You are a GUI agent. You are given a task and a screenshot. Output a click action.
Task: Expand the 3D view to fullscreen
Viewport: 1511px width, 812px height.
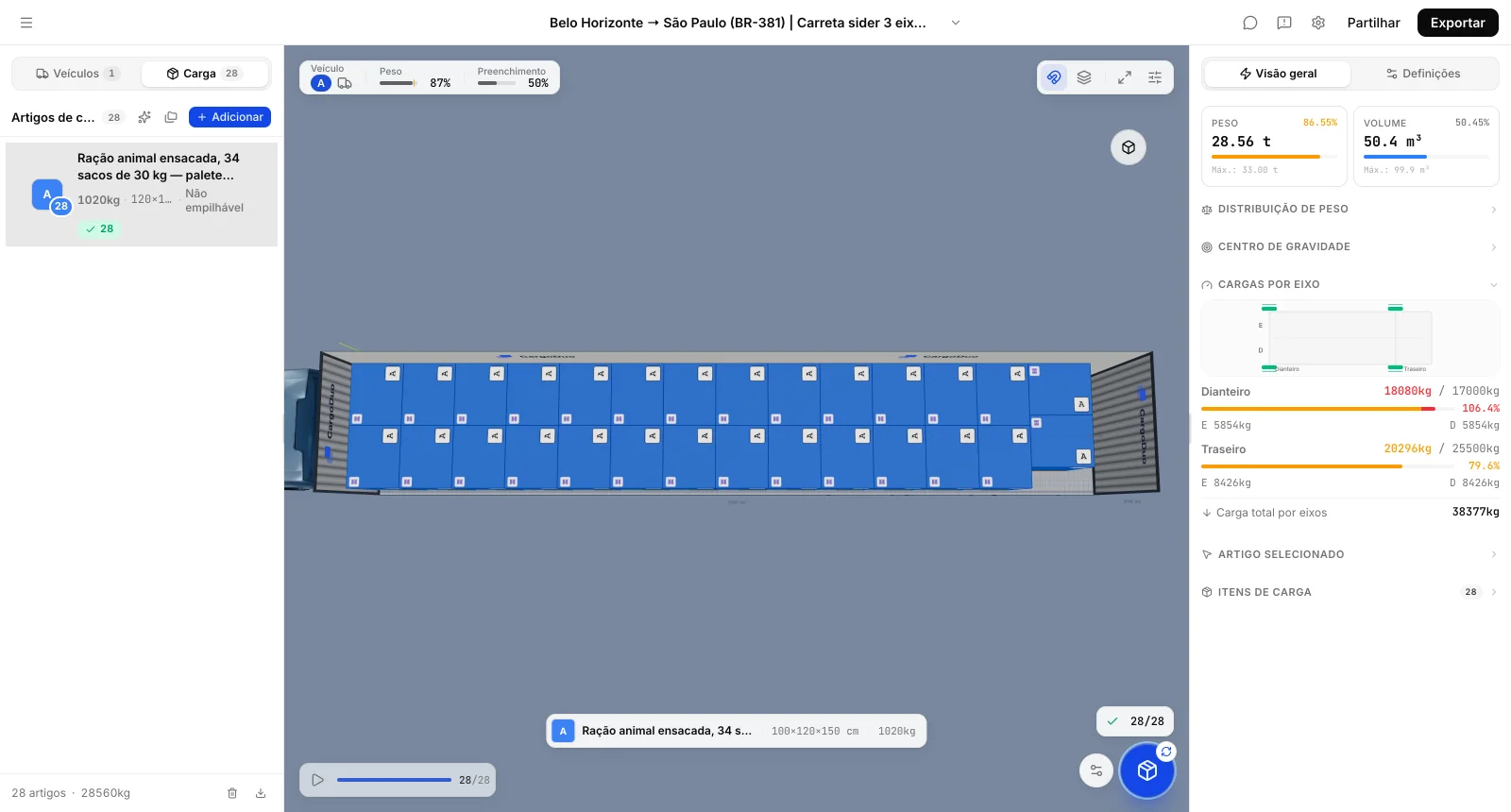1125,77
